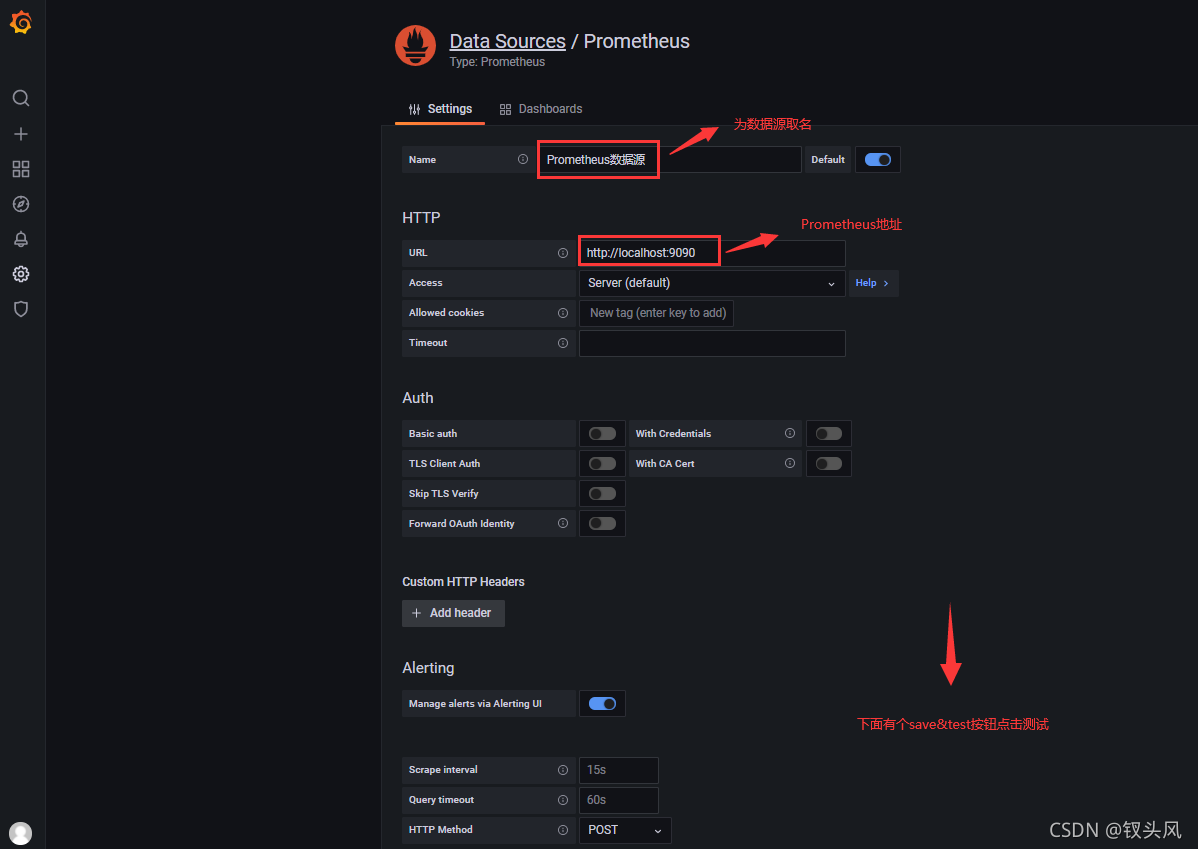1198x849 pixels.
Task: Switch to the Settings tab
Action: [440, 109]
